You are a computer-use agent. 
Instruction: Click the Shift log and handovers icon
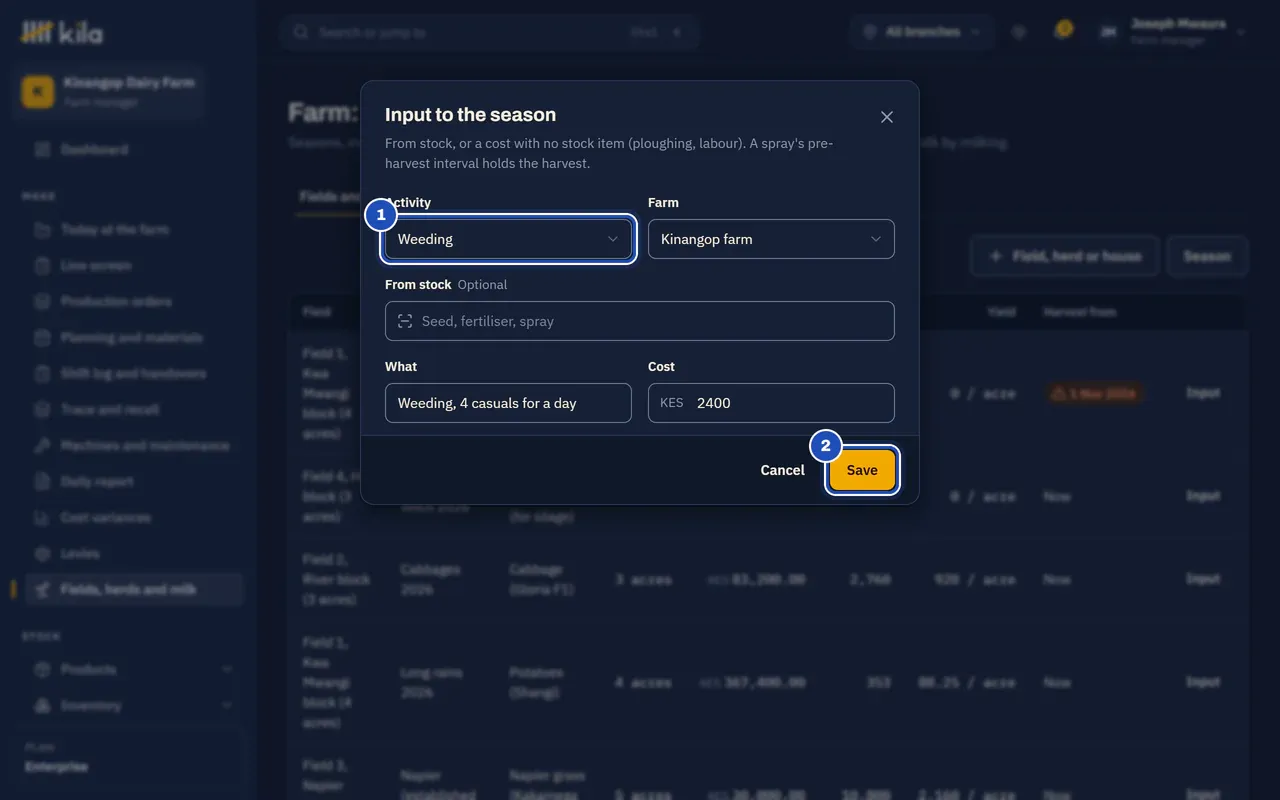42,373
